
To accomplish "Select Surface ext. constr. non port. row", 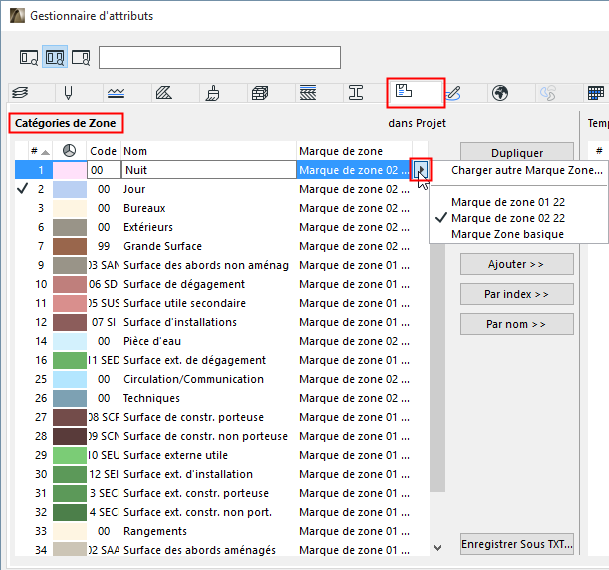I will point(221,512).
